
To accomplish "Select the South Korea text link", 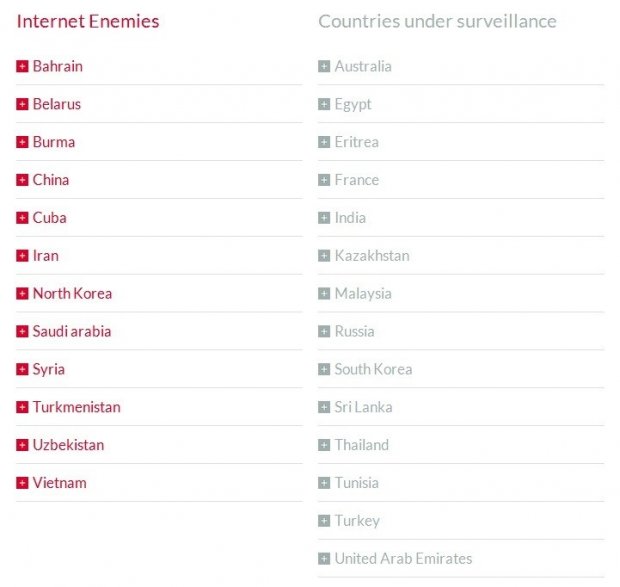I will pos(373,369).
